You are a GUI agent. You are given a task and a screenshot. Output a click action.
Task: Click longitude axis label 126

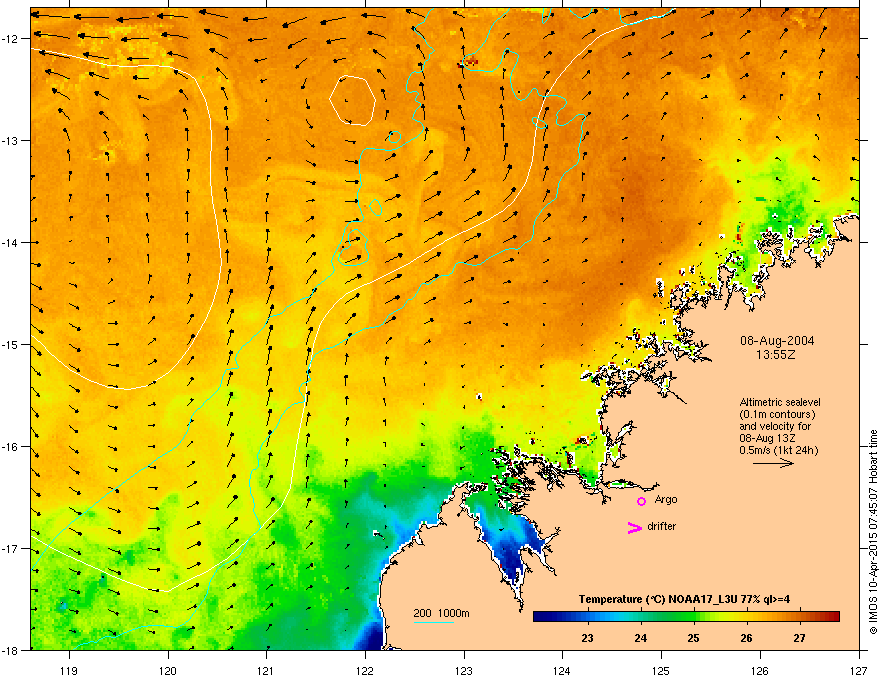point(759,670)
